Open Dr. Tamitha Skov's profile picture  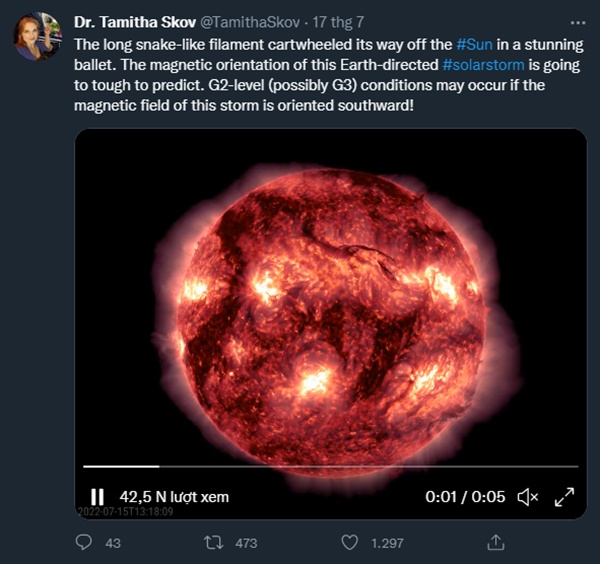[36, 37]
